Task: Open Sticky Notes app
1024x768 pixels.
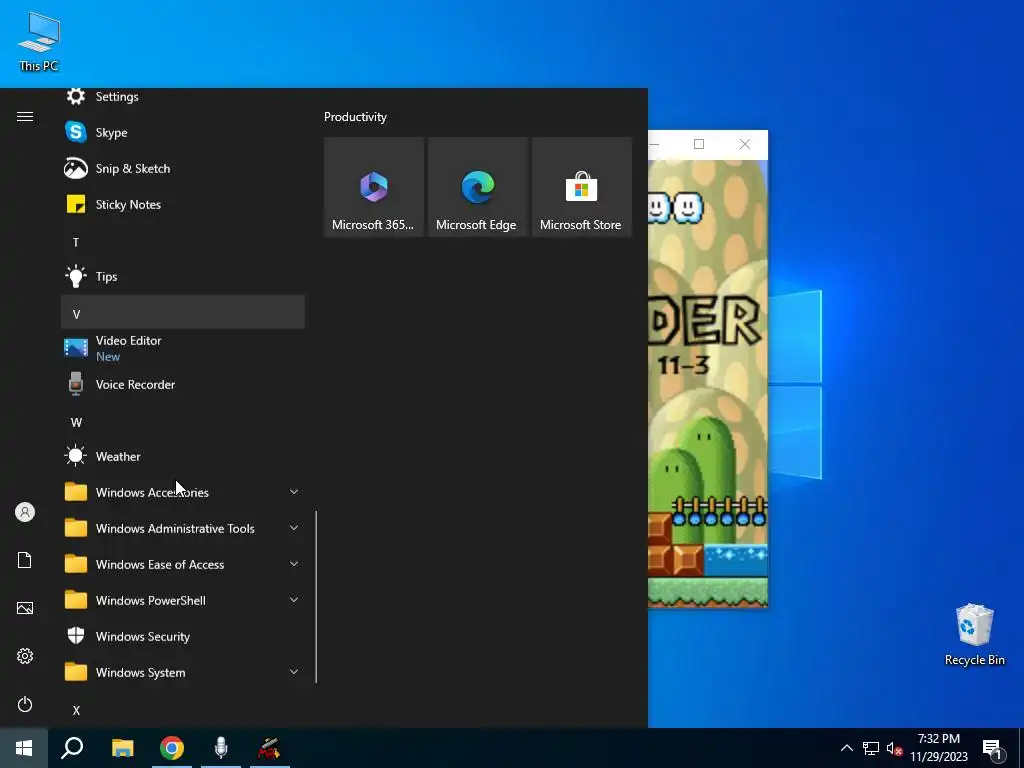Action: pyautogui.click(x=183, y=204)
